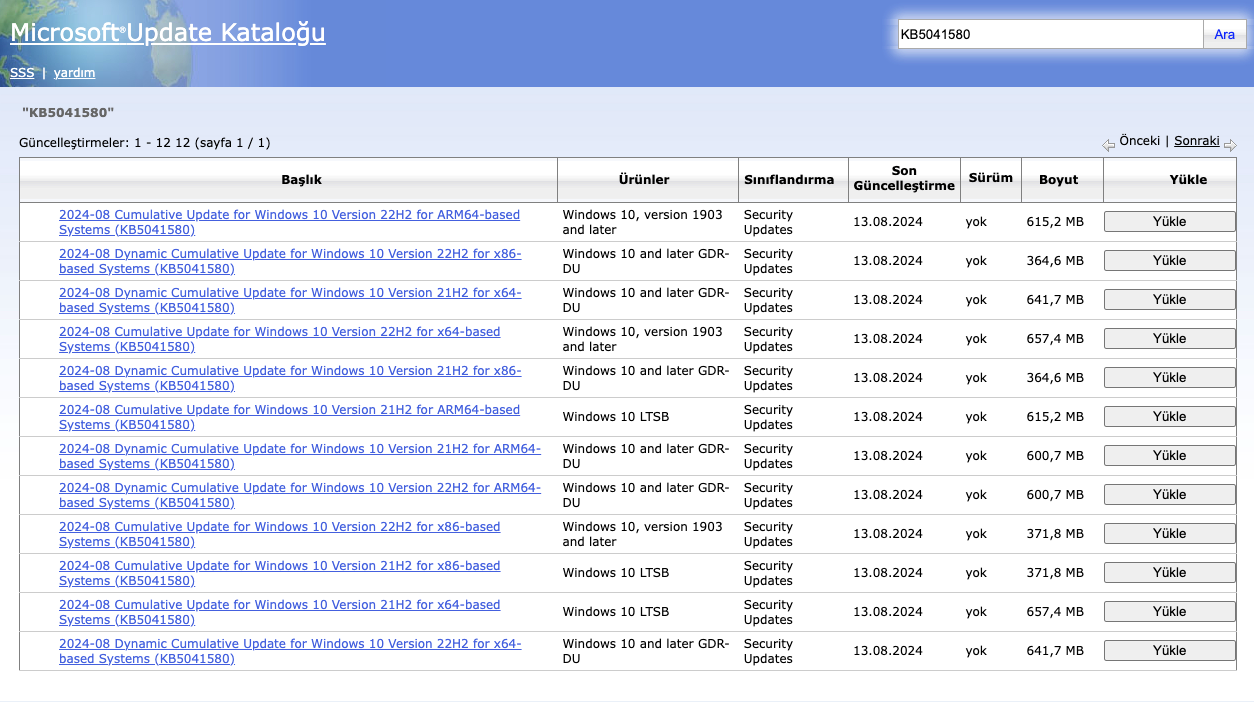
Task: Open the SSS link
Action: click(21, 72)
